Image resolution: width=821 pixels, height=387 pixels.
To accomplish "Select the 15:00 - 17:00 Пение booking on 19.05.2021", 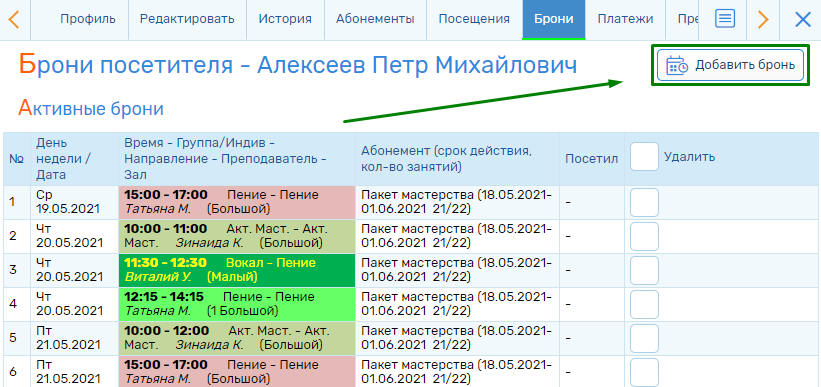I will [x=237, y=202].
